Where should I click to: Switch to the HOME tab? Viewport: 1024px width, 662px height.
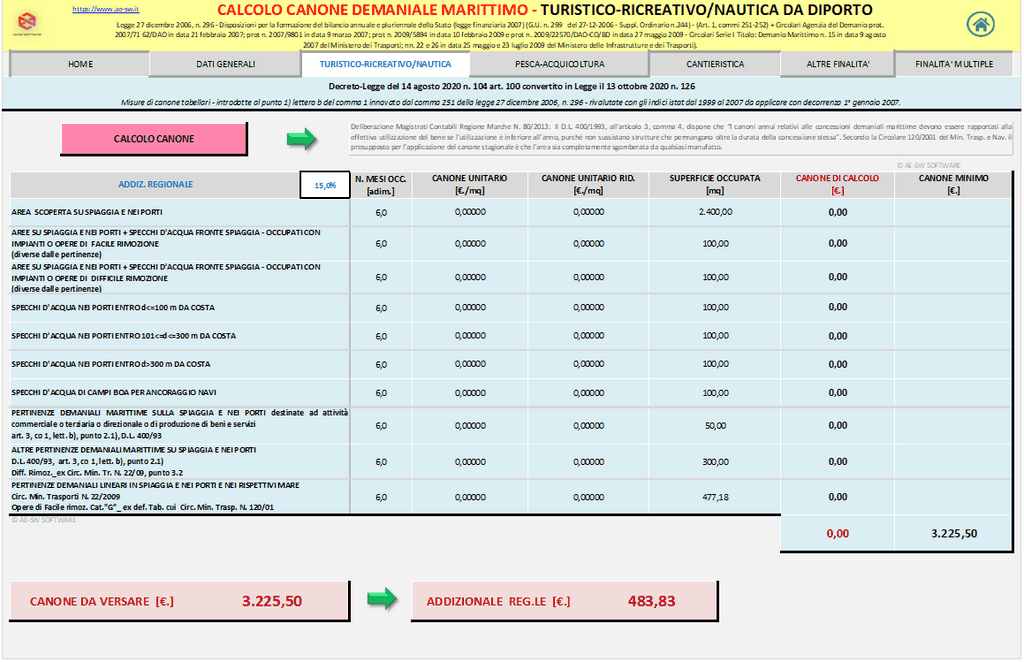click(80, 64)
